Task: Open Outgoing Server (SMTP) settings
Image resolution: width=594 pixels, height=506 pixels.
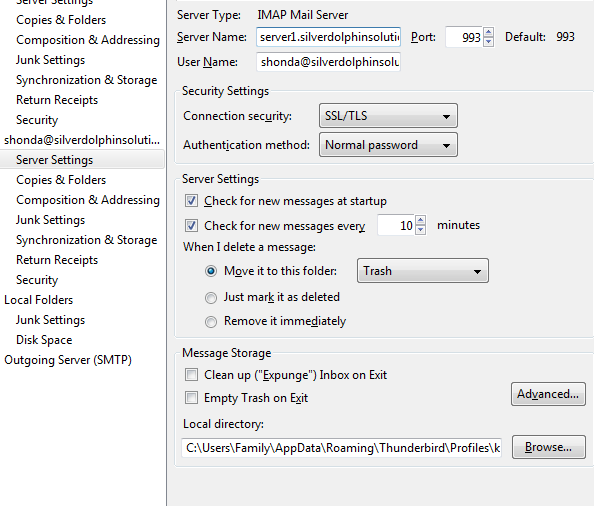Action: [68, 360]
